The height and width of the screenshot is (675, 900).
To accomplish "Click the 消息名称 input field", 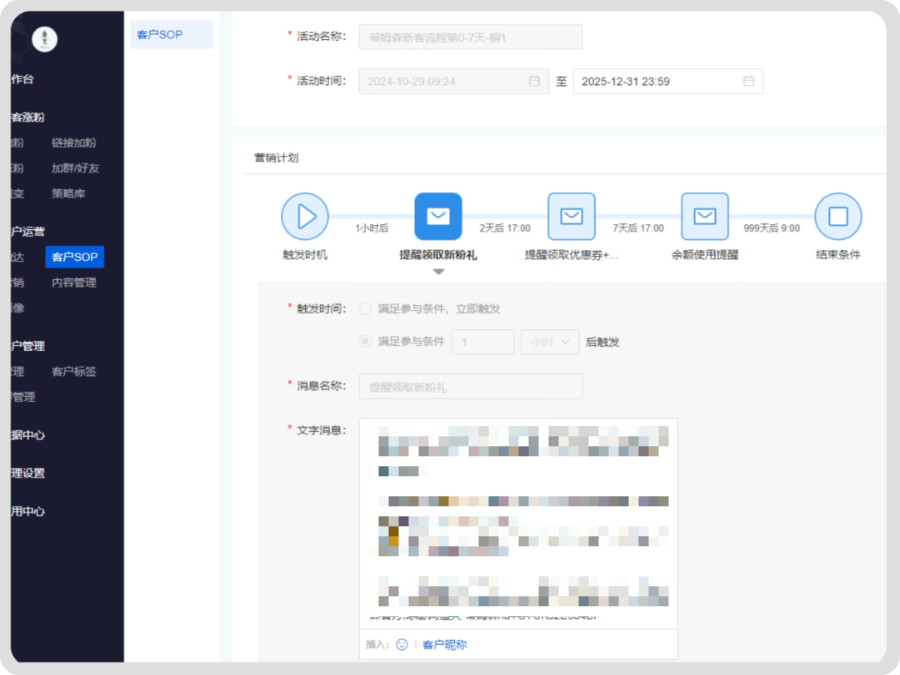I will coord(470,386).
